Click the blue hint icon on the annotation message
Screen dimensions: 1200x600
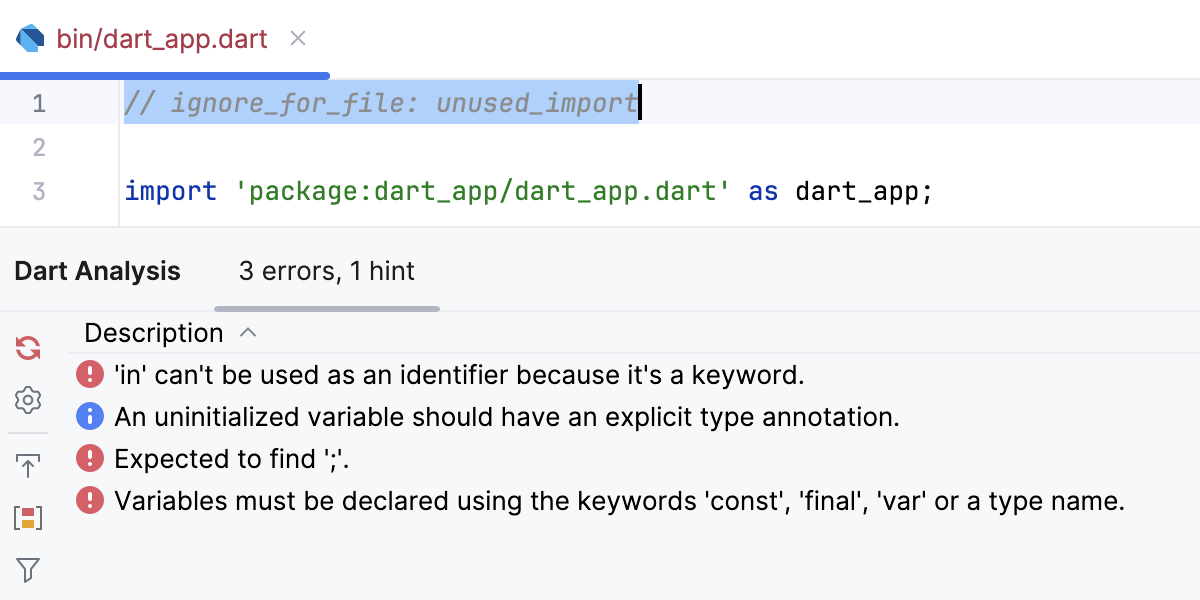tap(90, 417)
